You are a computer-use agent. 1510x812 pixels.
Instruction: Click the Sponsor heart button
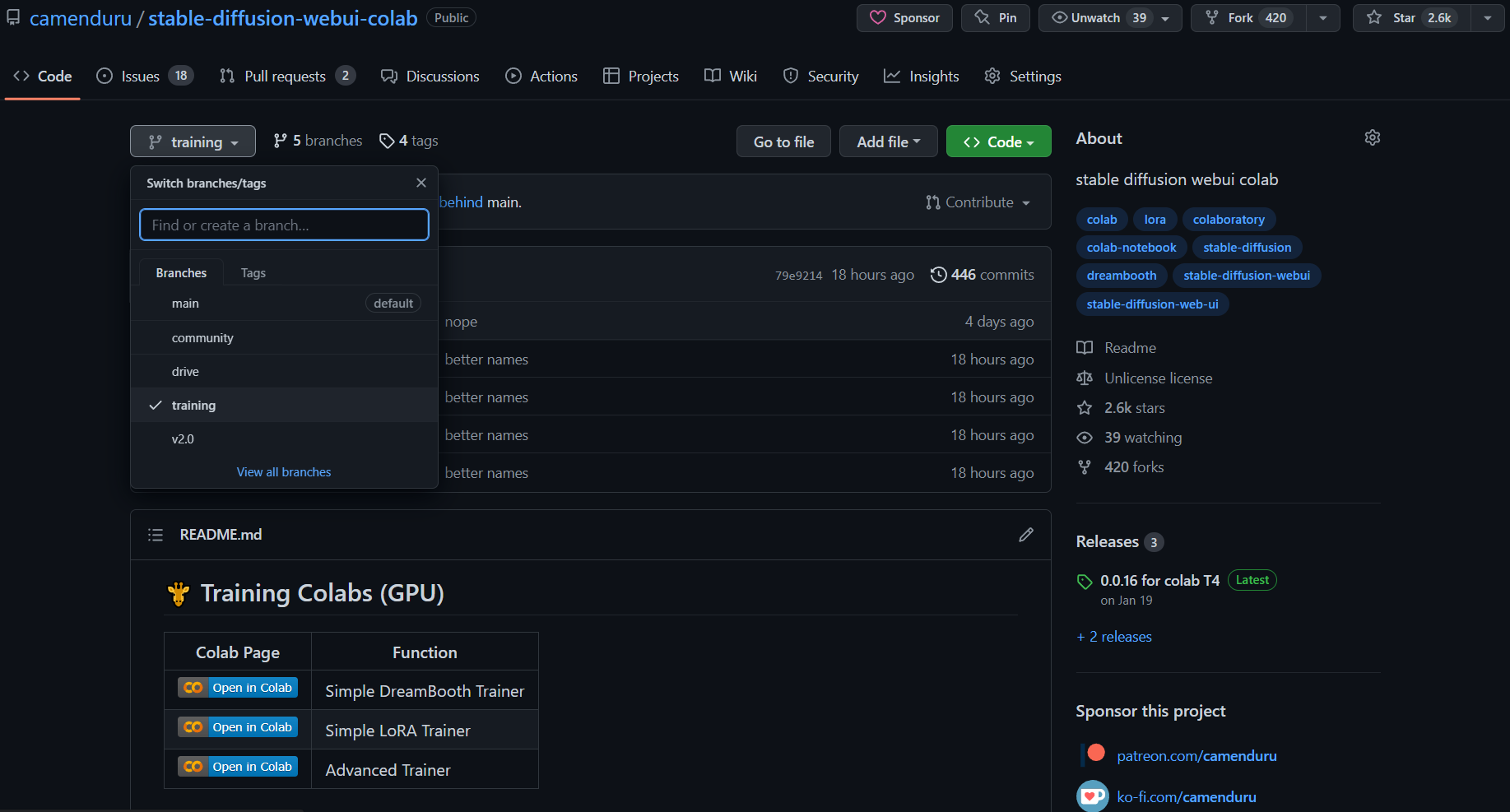904,18
